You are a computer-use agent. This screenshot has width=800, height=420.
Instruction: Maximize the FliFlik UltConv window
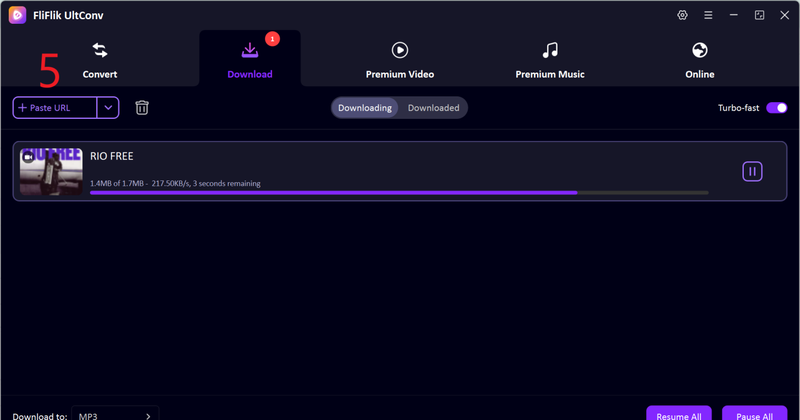point(759,15)
